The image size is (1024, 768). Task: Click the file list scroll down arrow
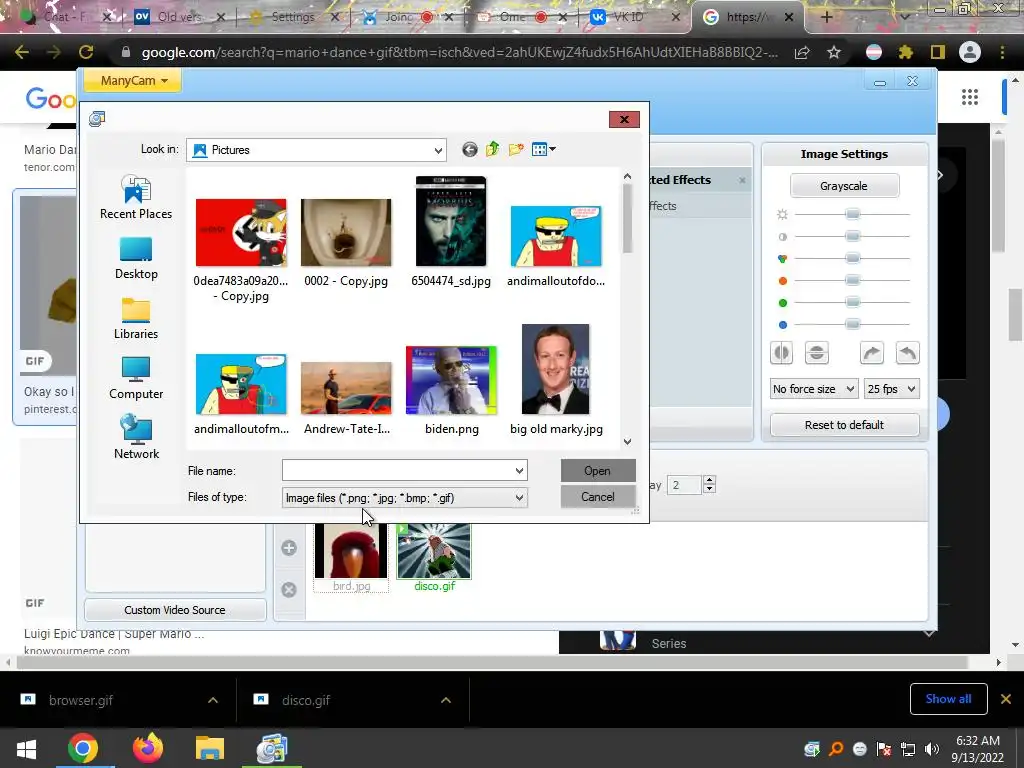(x=627, y=442)
